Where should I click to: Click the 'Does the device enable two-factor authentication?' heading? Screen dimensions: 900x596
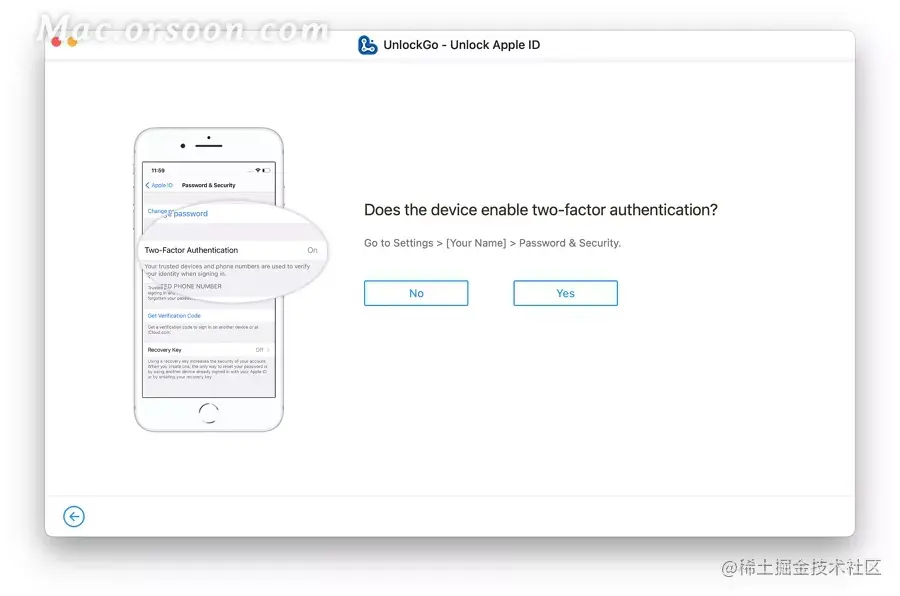pos(541,210)
